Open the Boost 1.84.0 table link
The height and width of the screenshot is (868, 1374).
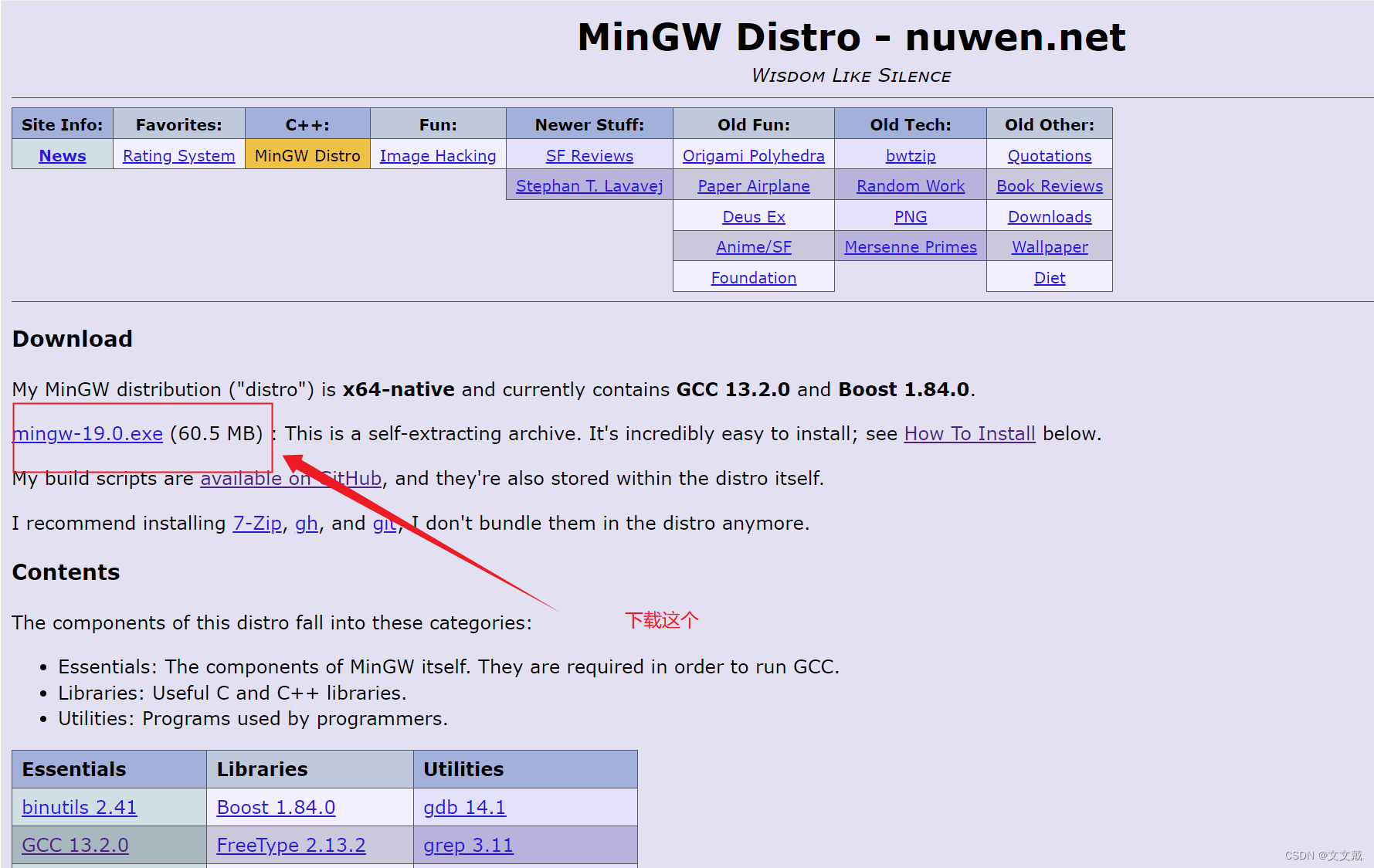point(276,807)
